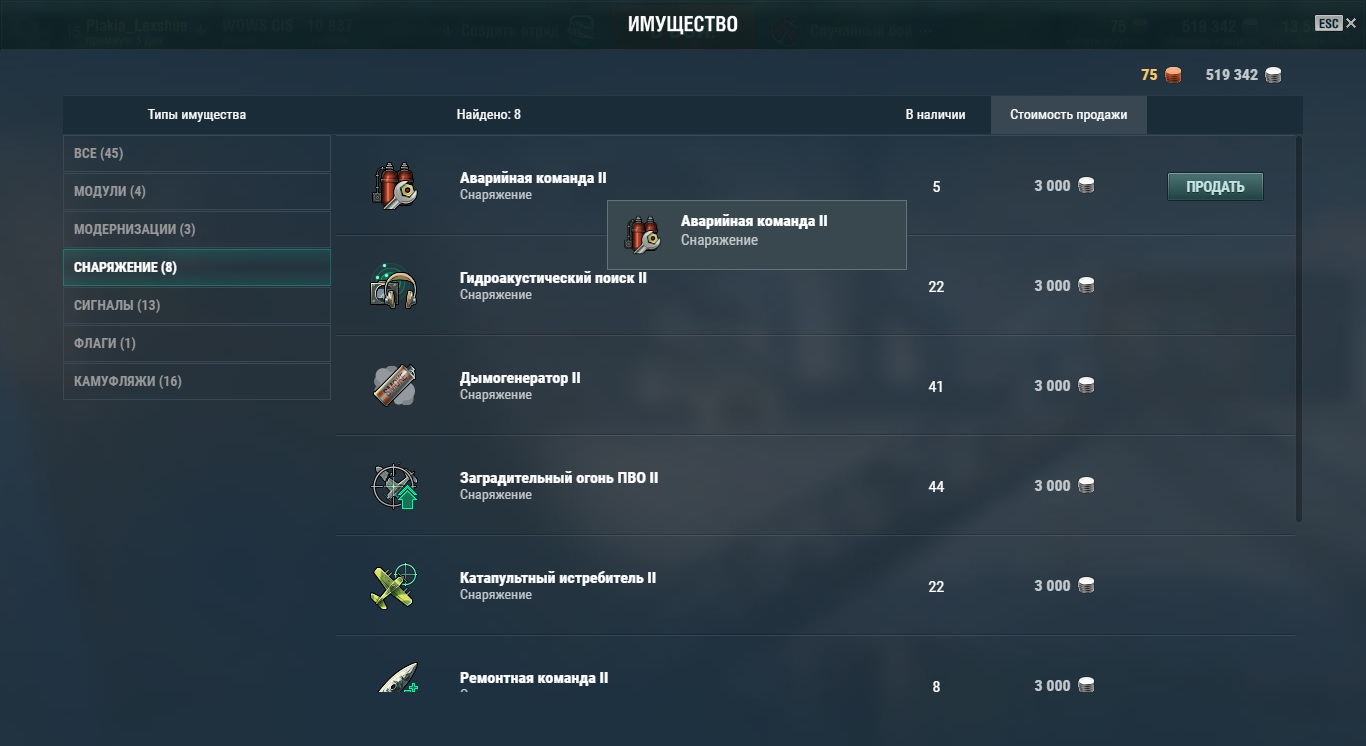Click the silver credits icon next to 519 342
The image size is (1366, 746).
pyautogui.click(x=1273, y=75)
